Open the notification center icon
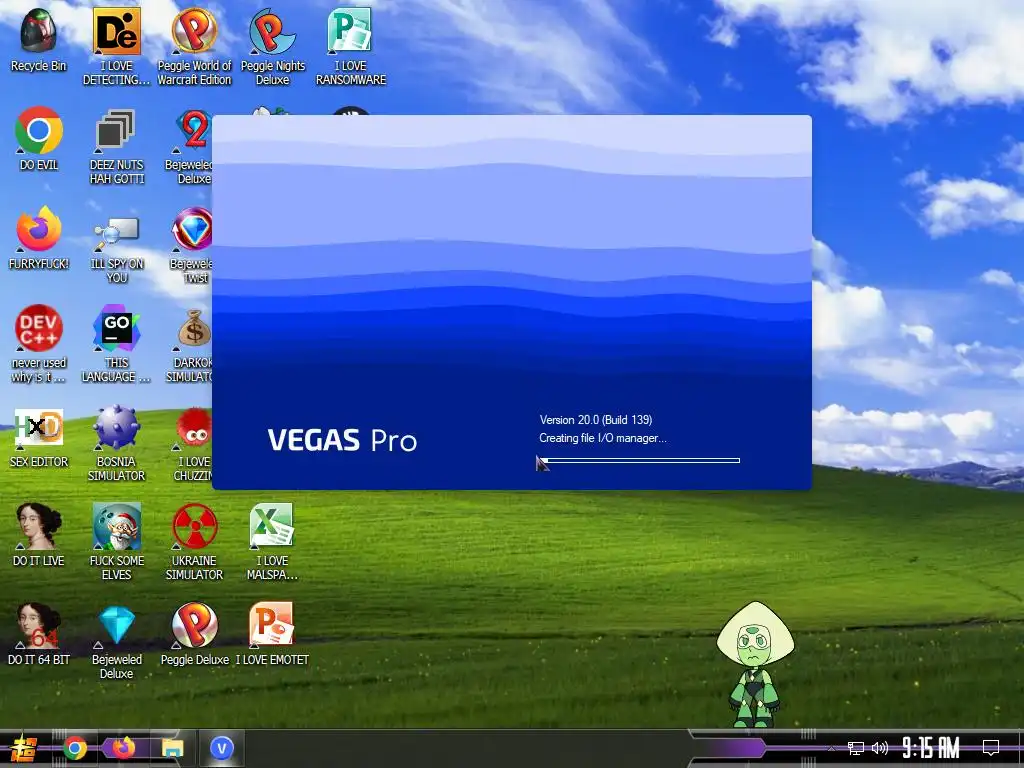1024x768 pixels. pyautogui.click(x=991, y=747)
